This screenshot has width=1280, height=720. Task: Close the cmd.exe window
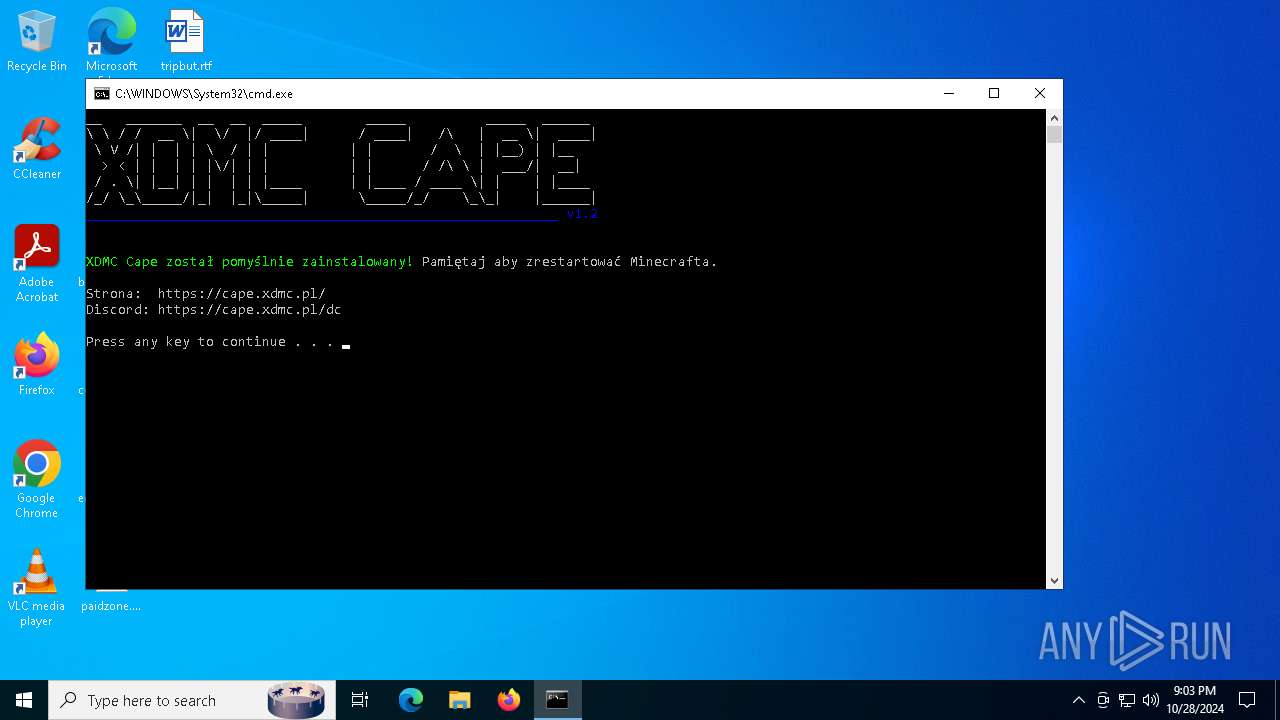(x=1040, y=94)
